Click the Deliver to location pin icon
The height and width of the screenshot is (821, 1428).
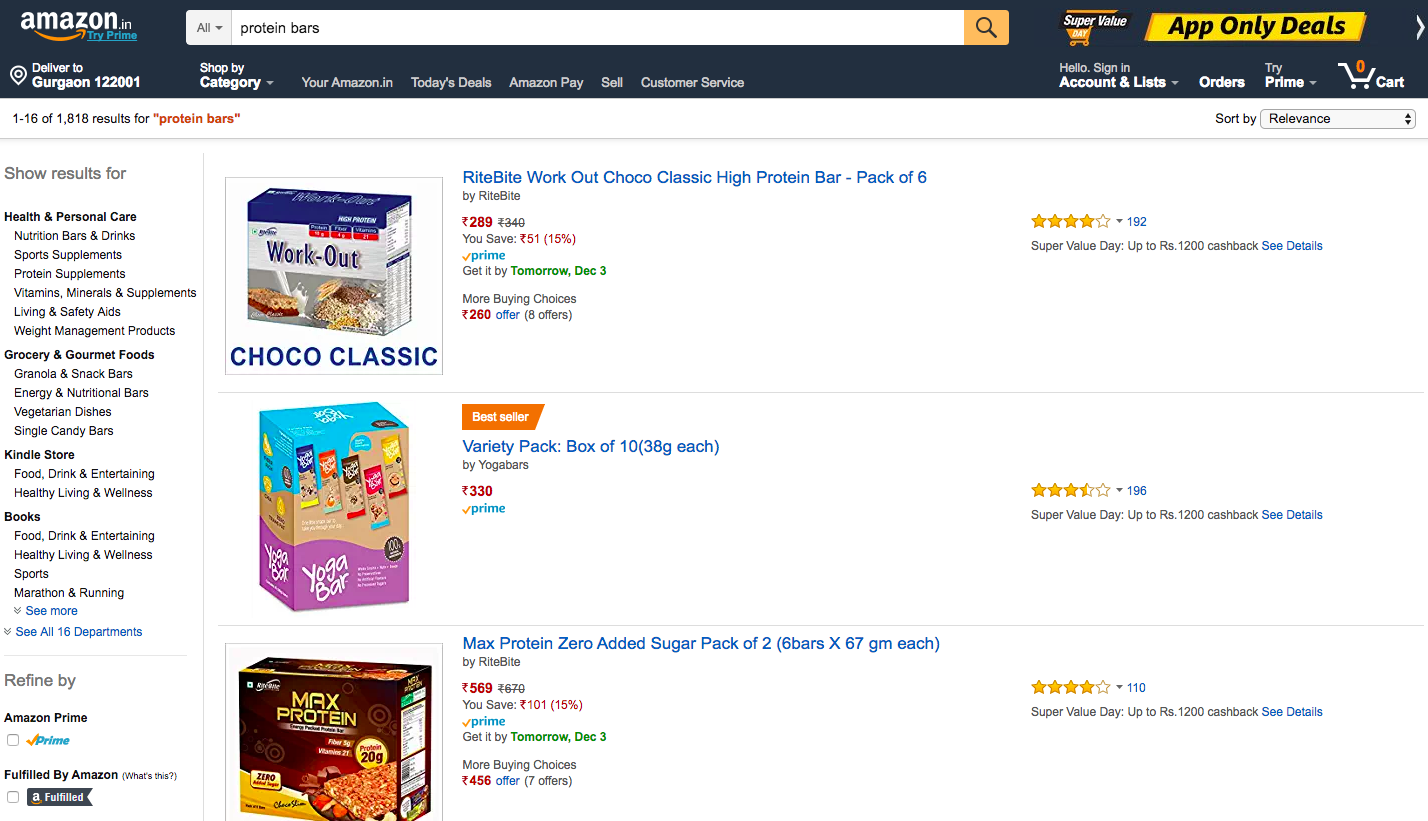[x=17, y=76]
